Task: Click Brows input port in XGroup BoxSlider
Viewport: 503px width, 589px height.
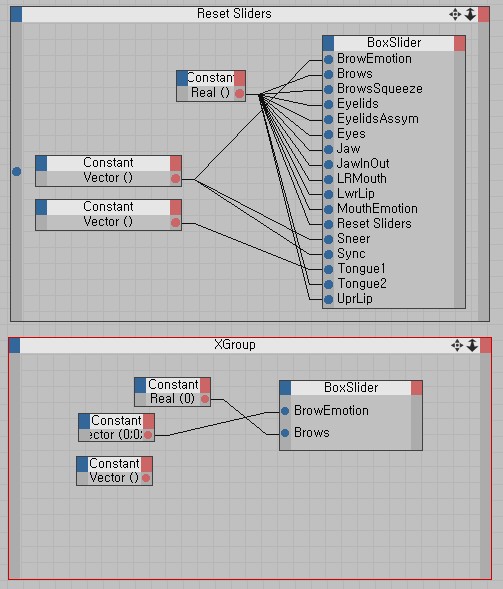Action: (x=285, y=433)
